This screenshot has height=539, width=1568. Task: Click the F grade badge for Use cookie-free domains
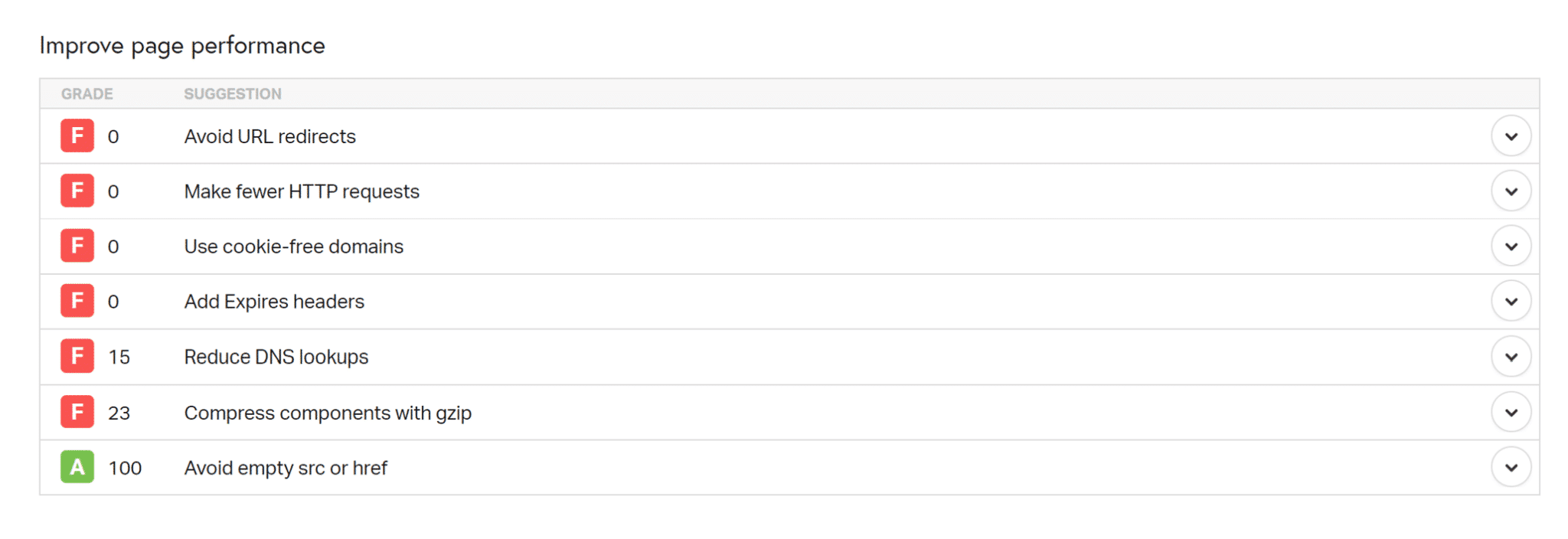(x=76, y=246)
